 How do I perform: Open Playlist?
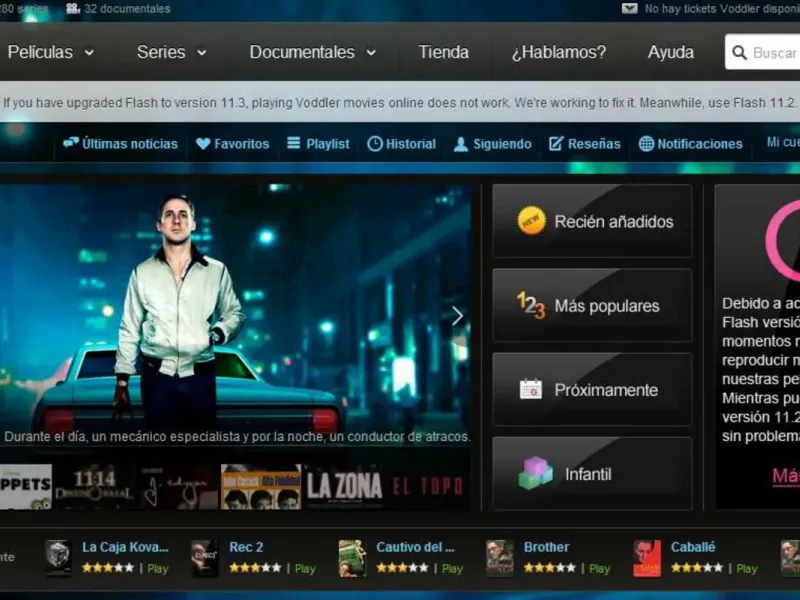pyautogui.click(x=328, y=144)
